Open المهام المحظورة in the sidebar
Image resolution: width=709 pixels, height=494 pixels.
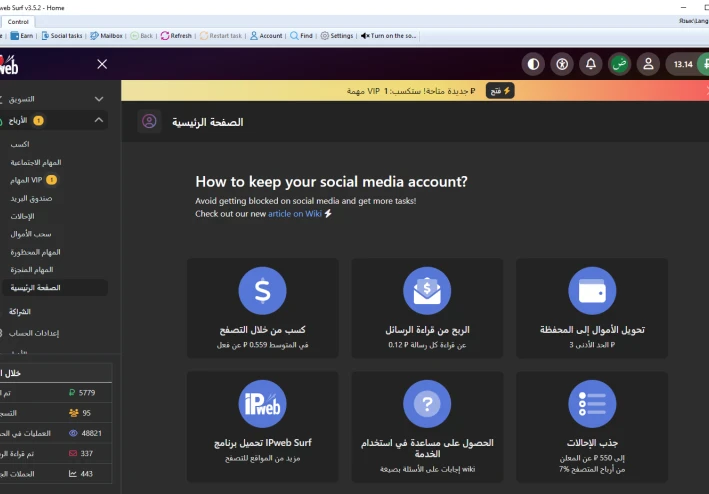(35, 252)
